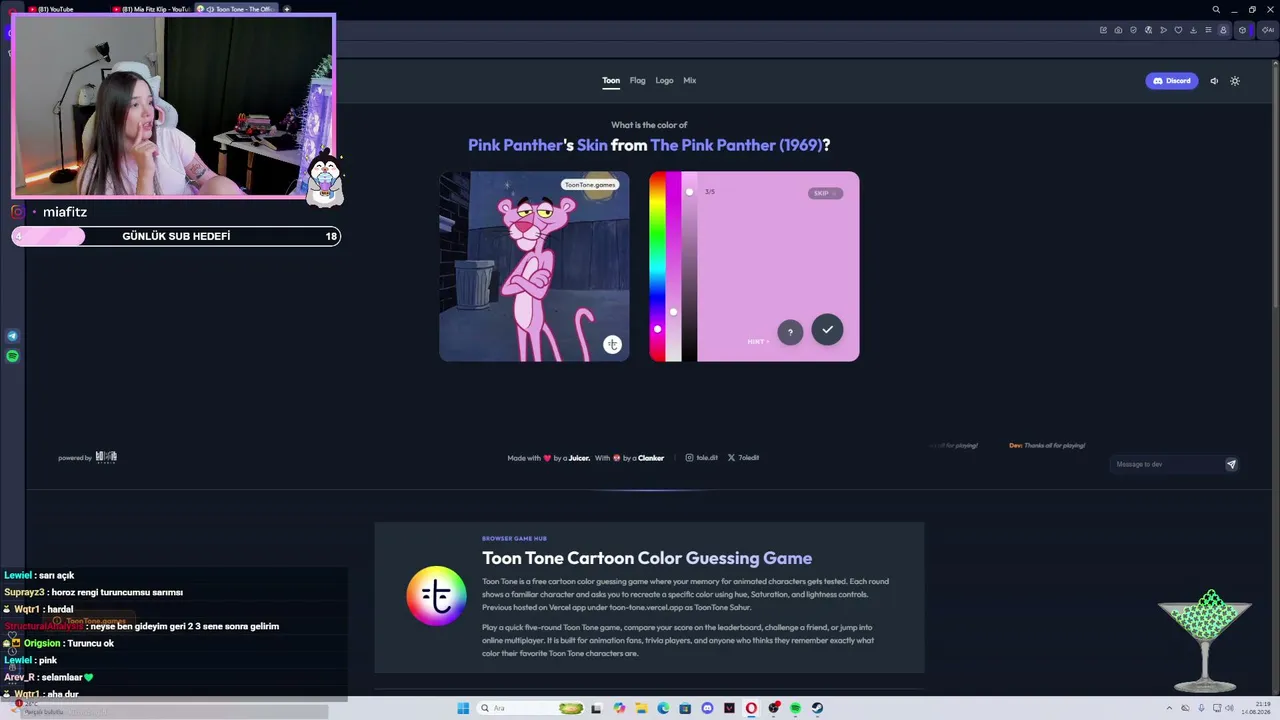Click the browser send/flow arrow icon
The width and height of the screenshot is (1280, 720).
tap(1163, 30)
